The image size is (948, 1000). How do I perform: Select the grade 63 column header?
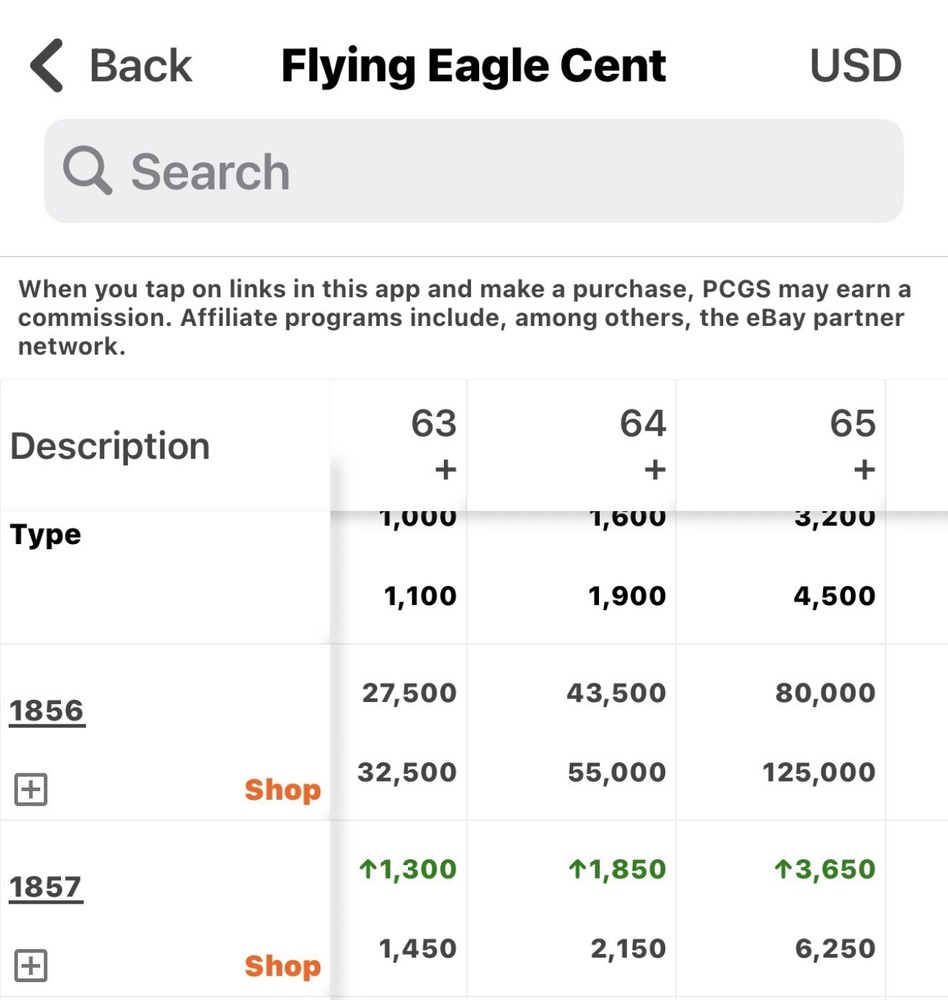point(433,424)
